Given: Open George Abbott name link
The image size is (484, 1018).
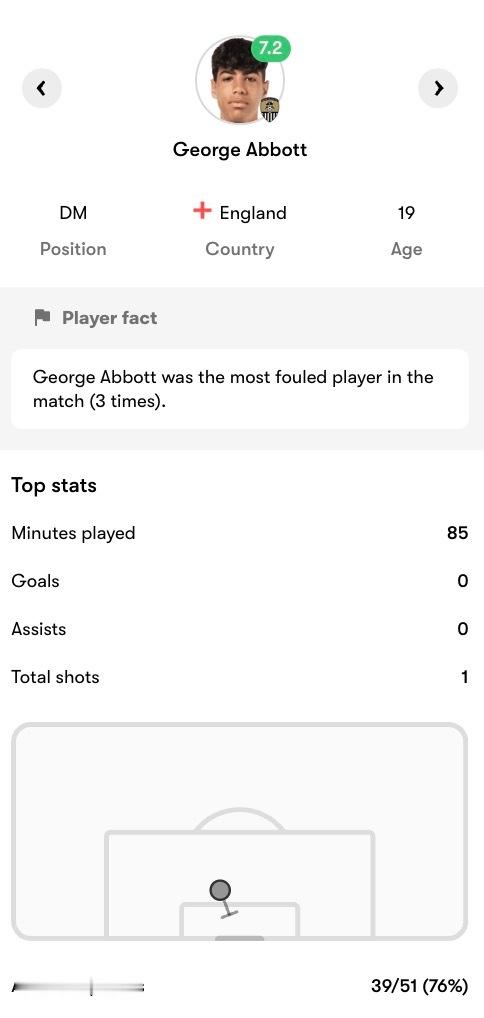Looking at the screenshot, I should 240,149.
